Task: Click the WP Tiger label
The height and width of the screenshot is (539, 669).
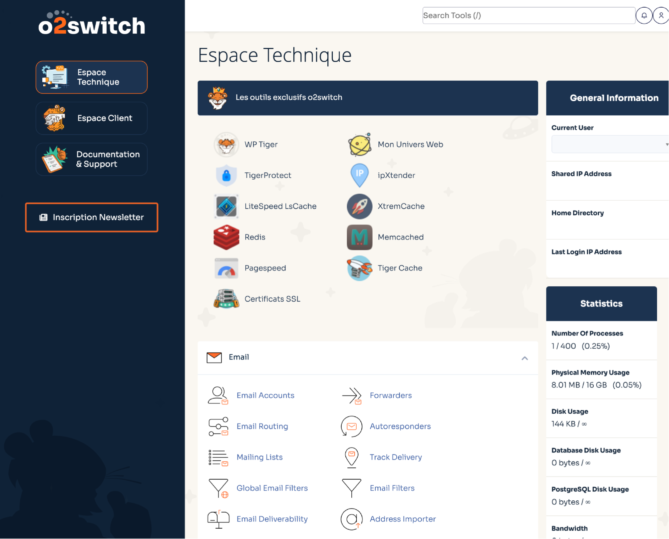Action: click(261, 145)
